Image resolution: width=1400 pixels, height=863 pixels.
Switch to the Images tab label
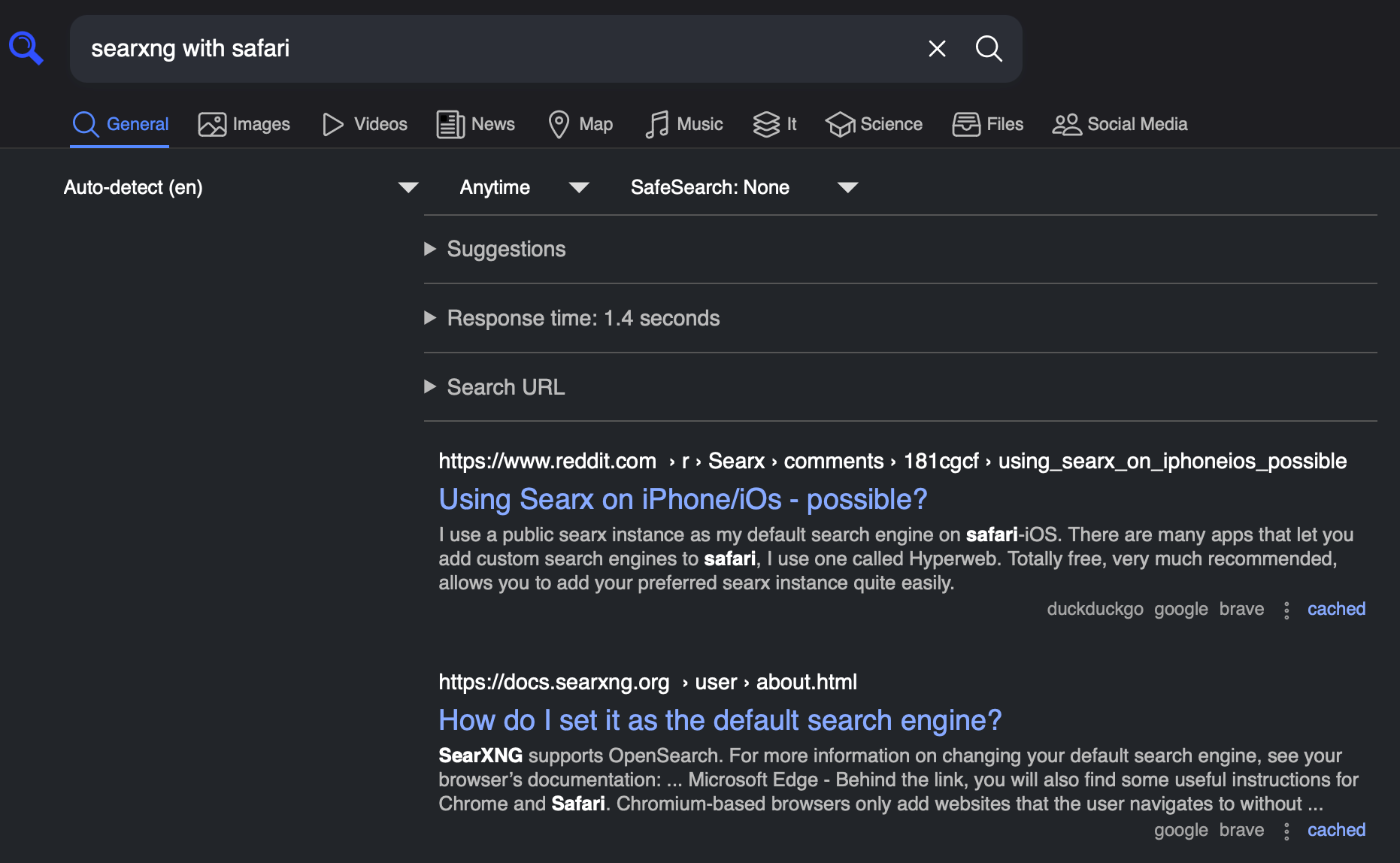tap(261, 124)
